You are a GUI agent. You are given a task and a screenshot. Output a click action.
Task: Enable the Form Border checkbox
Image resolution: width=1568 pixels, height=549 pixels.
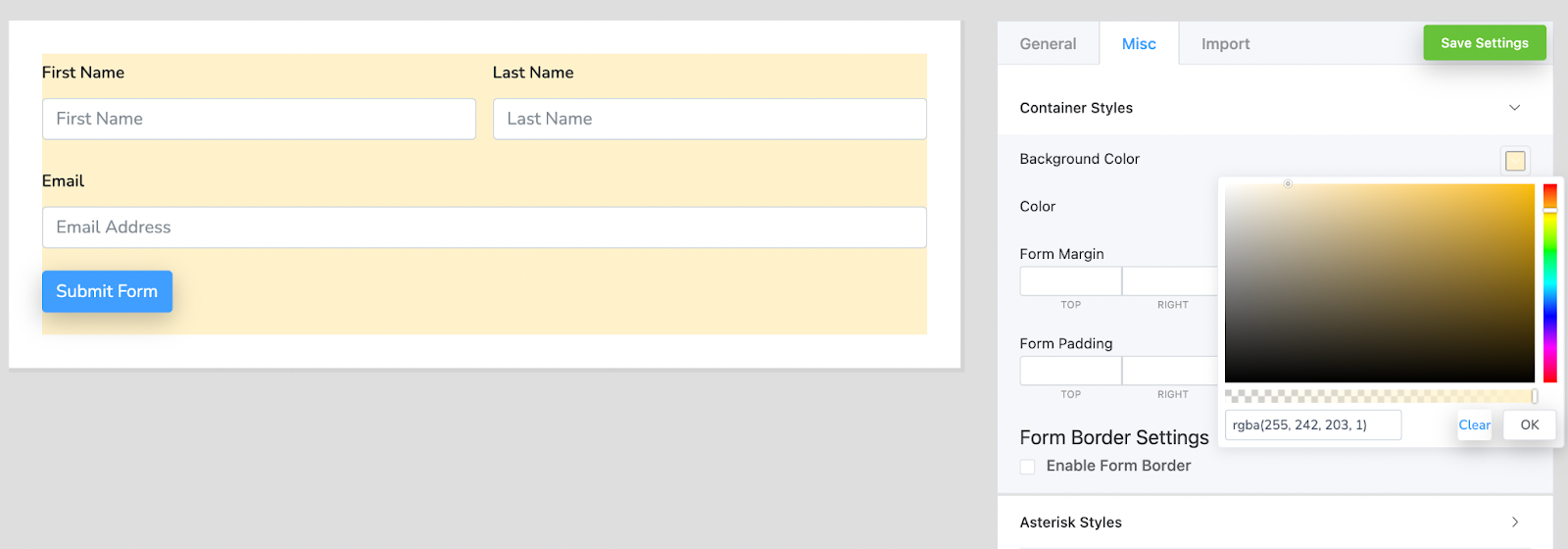[x=1028, y=467]
